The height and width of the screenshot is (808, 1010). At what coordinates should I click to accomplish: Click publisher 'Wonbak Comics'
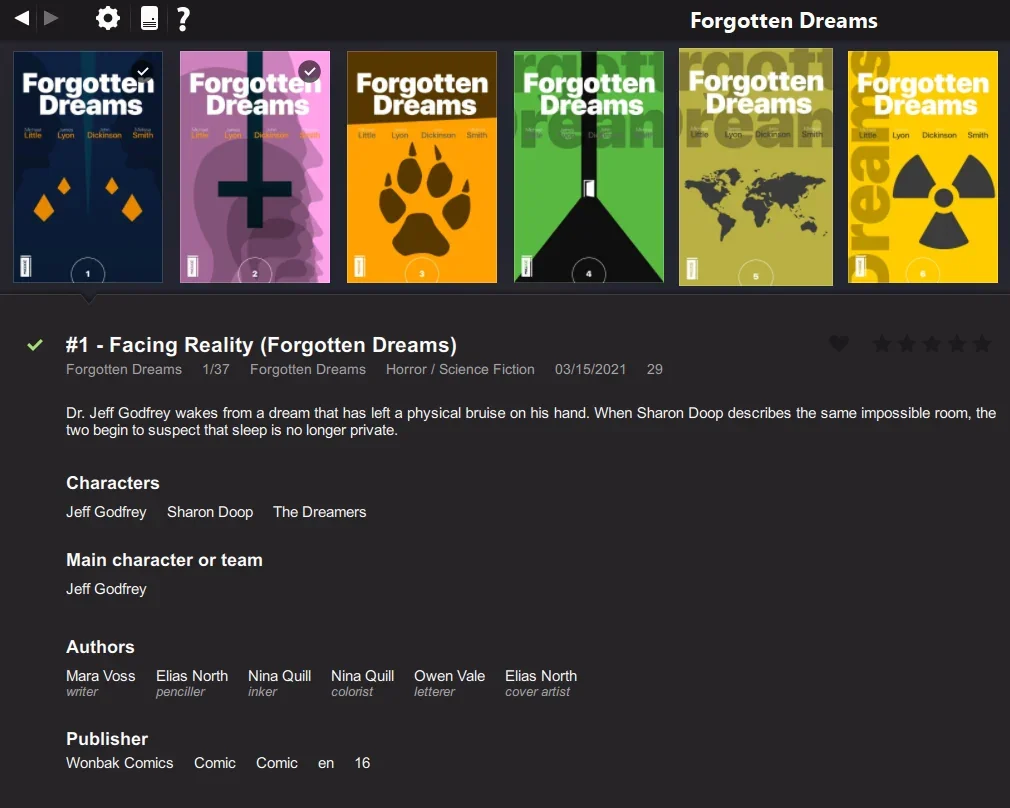pyautogui.click(x=120, y=763)
